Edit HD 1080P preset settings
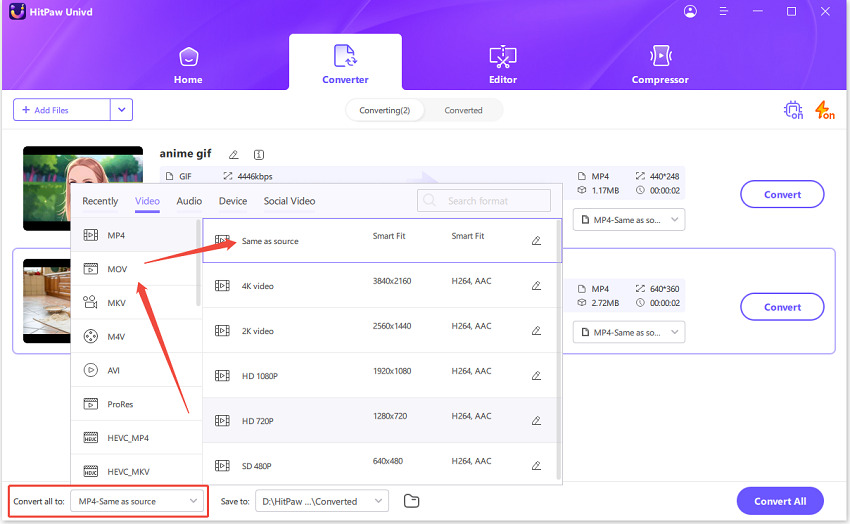850x524 pixels. (x=536, y=376)
